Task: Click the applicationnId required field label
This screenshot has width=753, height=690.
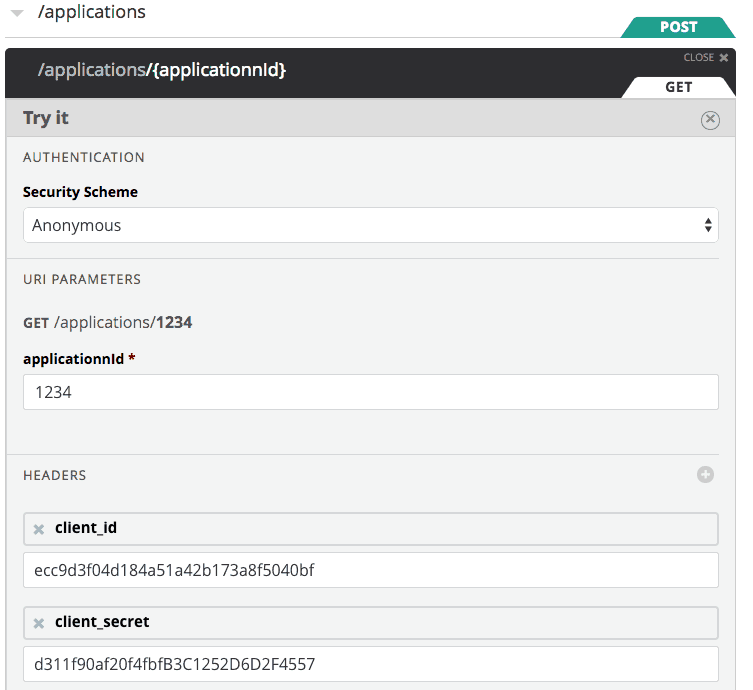Action: (x=79, y=359)
